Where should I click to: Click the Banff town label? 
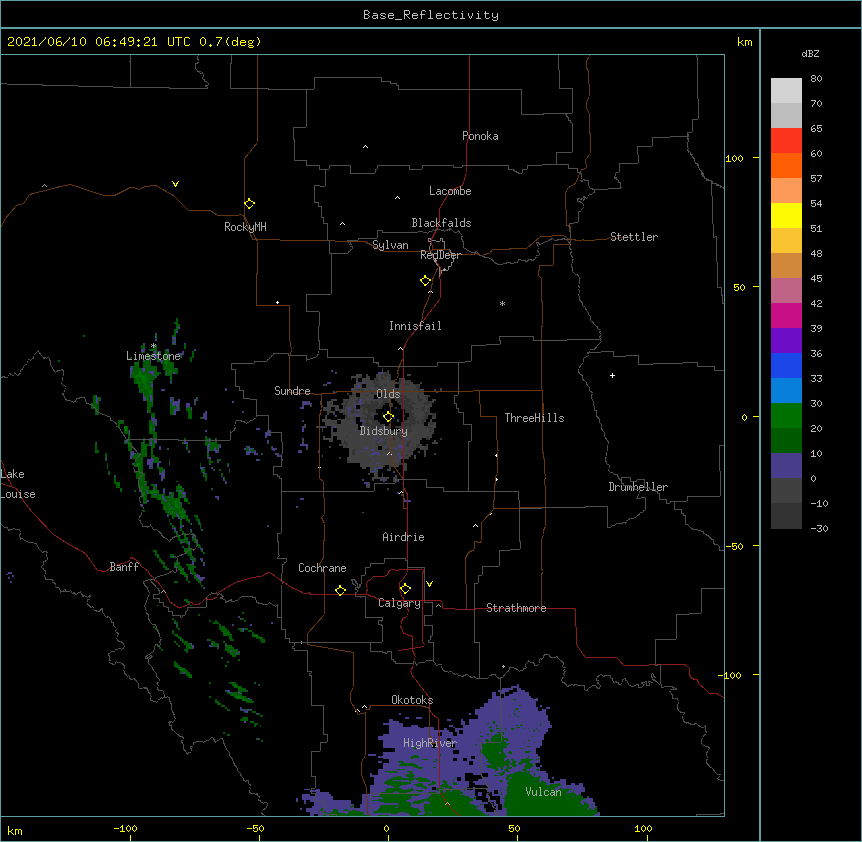pos(124,567)
